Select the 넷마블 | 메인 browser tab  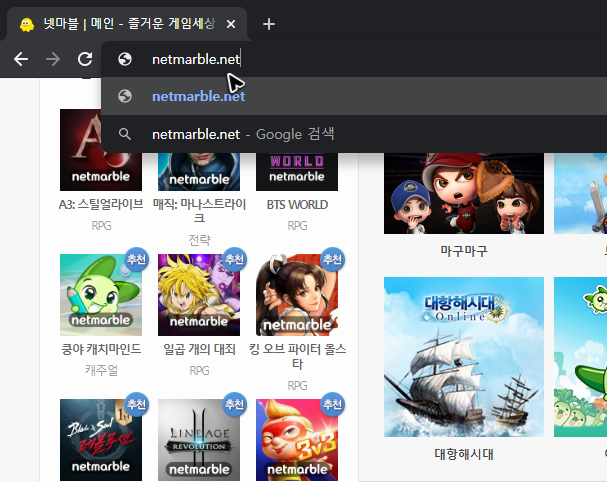(127, 24)
